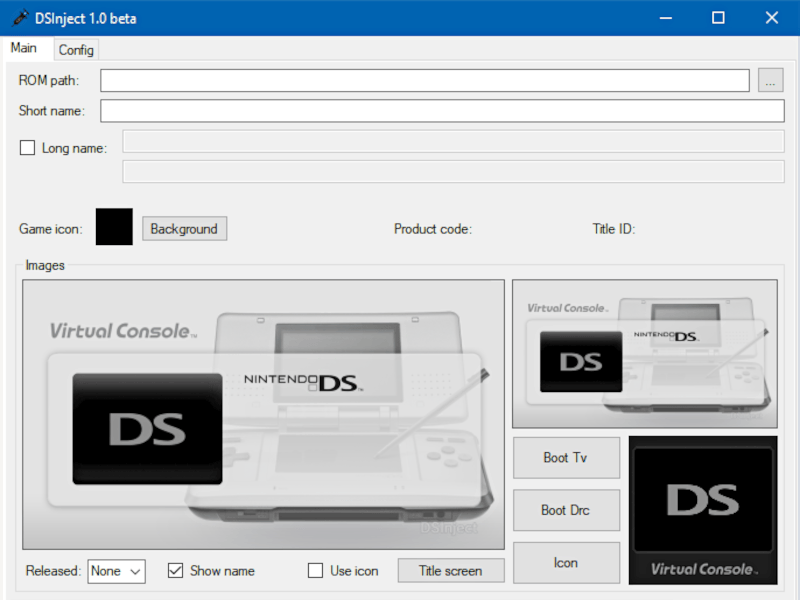
Task: Click the Boot Drc button
Action: pos(566,510)
